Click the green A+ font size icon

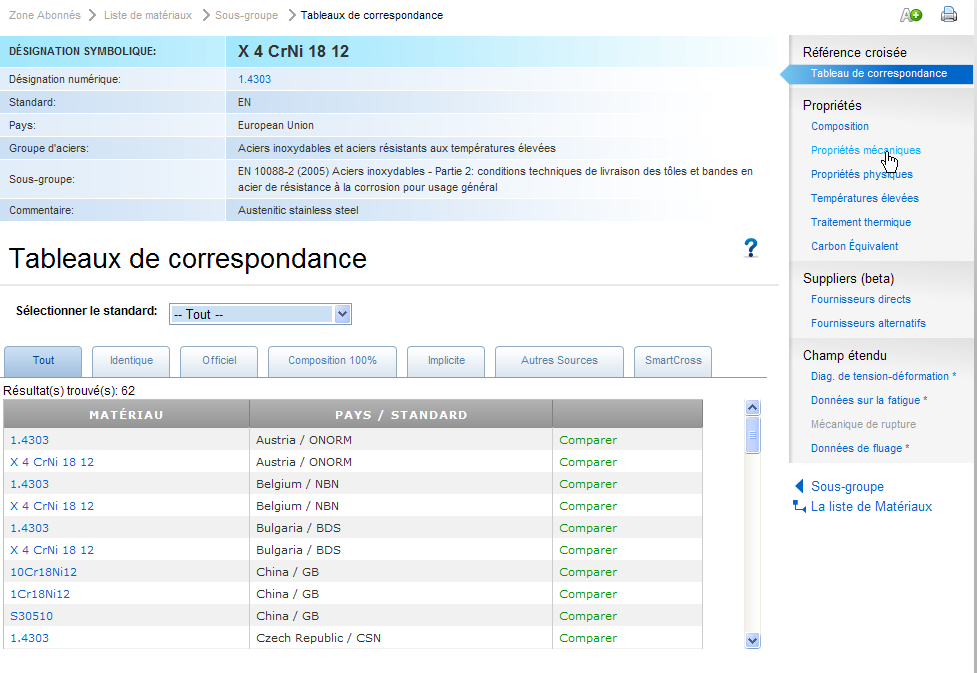point(909,14)
